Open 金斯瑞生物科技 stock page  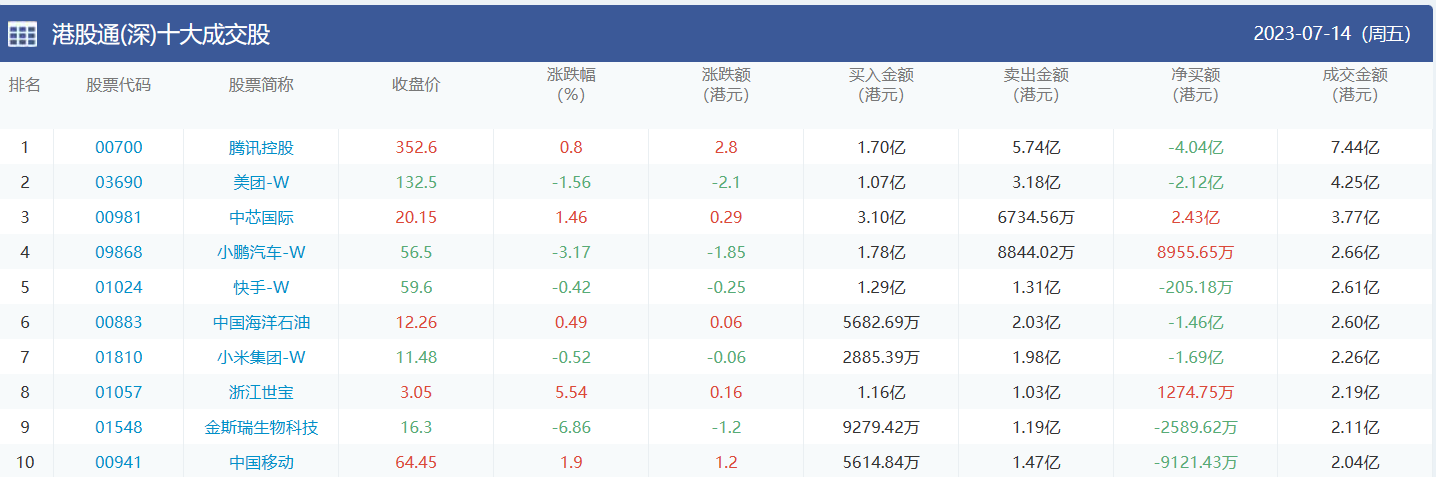pyautogui.click(x=261, y=428)
